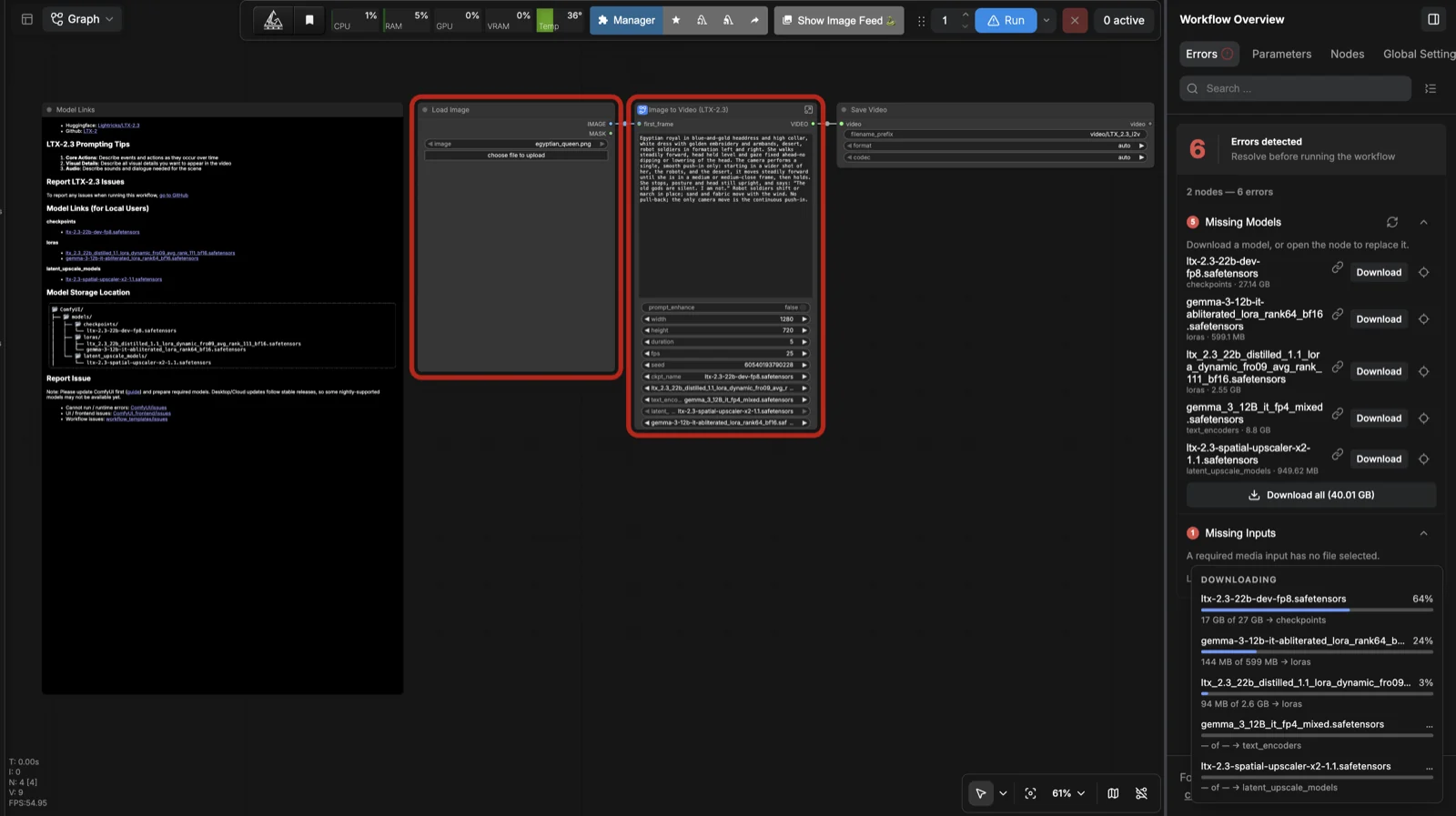Click the share arrow icon beside Manager
Image resolution: width=1456 pixels, height=816 pixels.
point(754,20)
